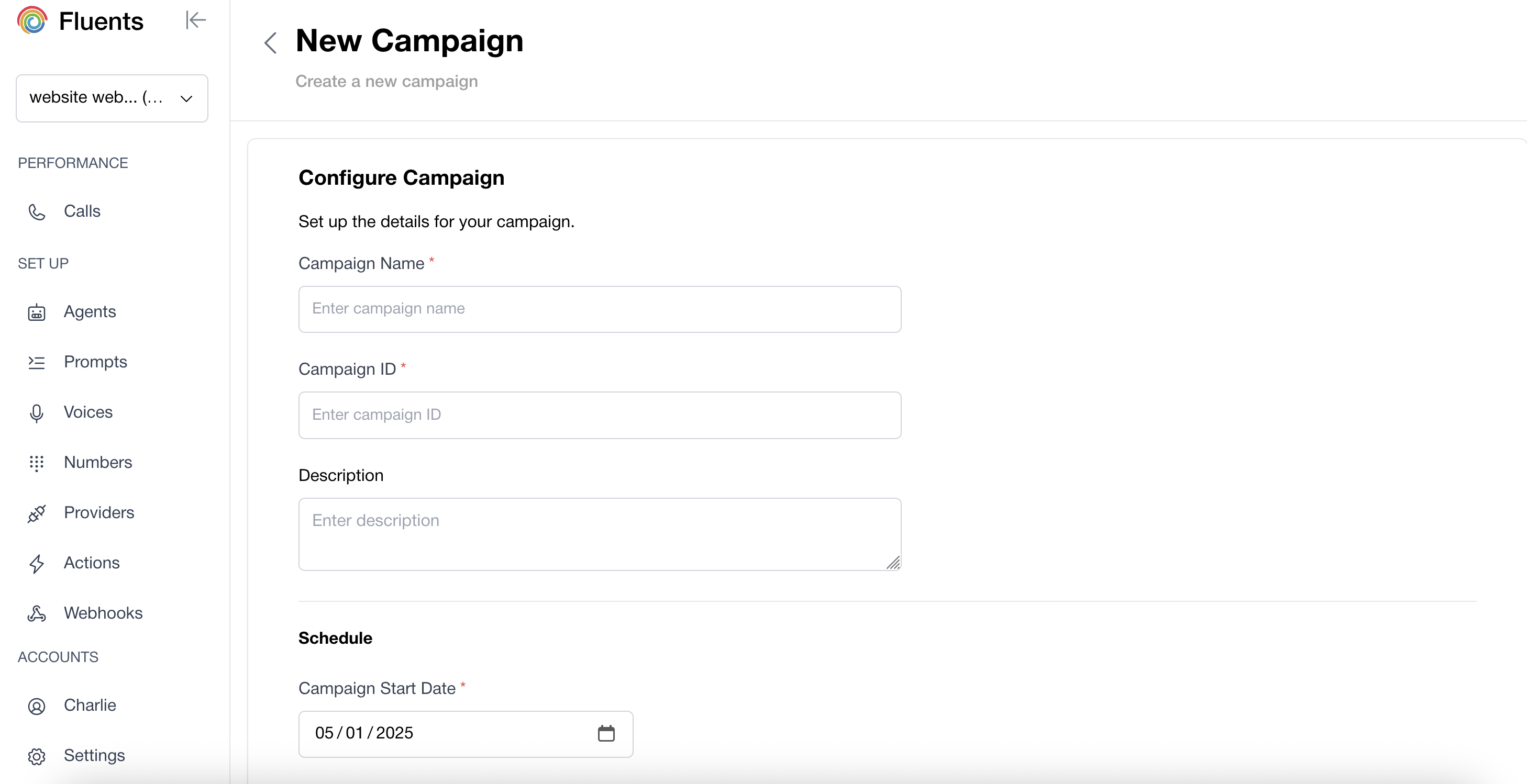Click the plug icon beside Providers
The image size is (1527, 784).
(37, 513)
